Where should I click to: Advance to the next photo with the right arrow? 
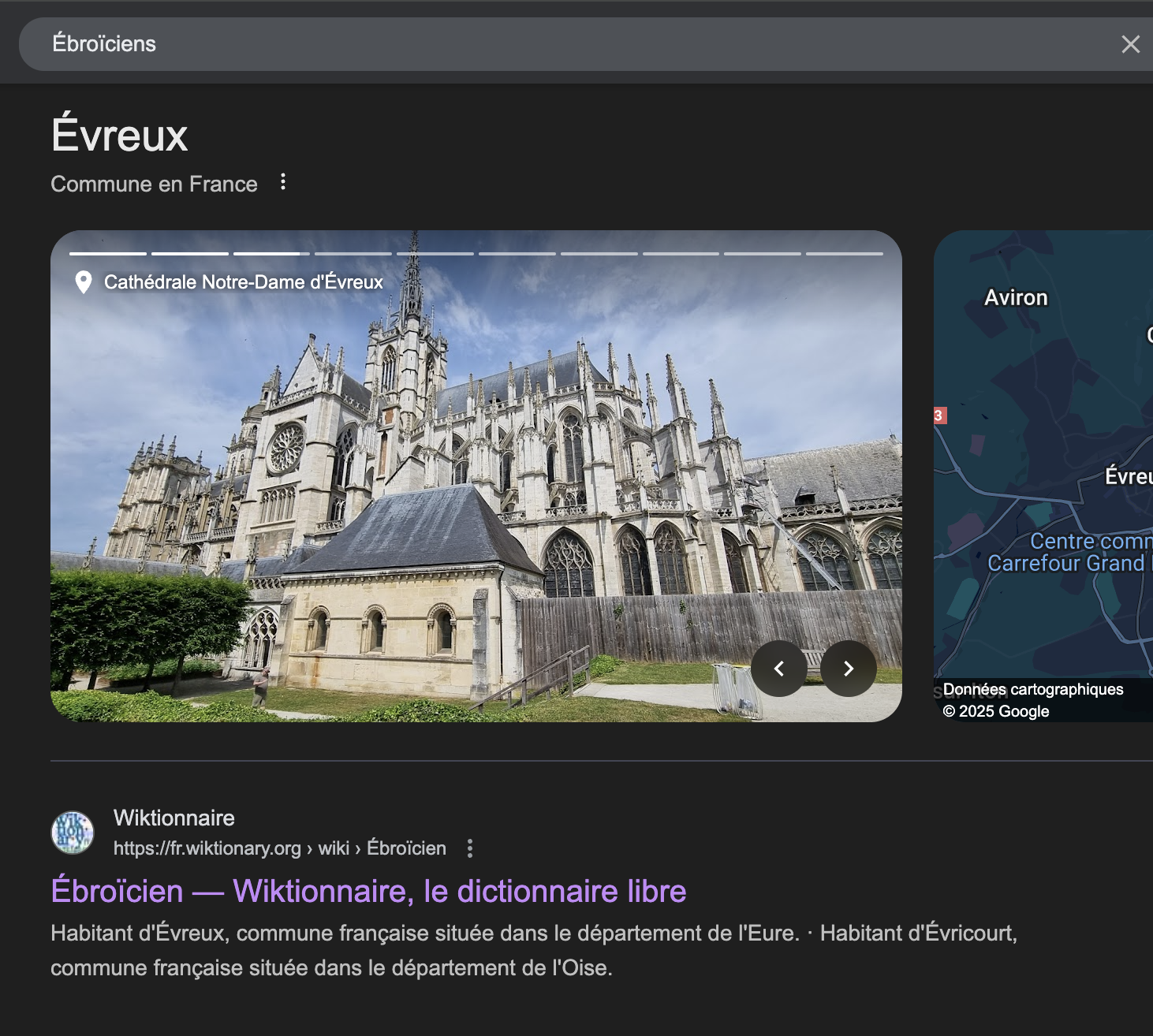(848, 669)
